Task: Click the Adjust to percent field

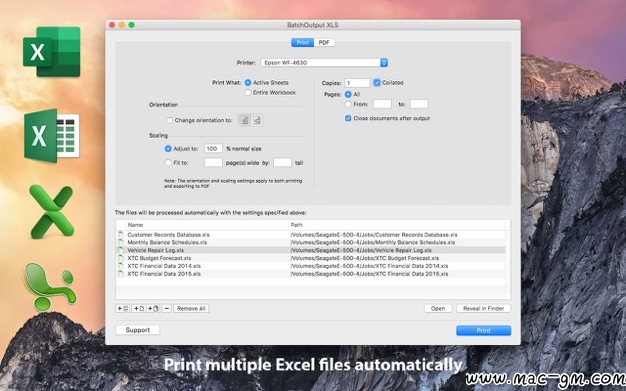Action: click(213, 149)
